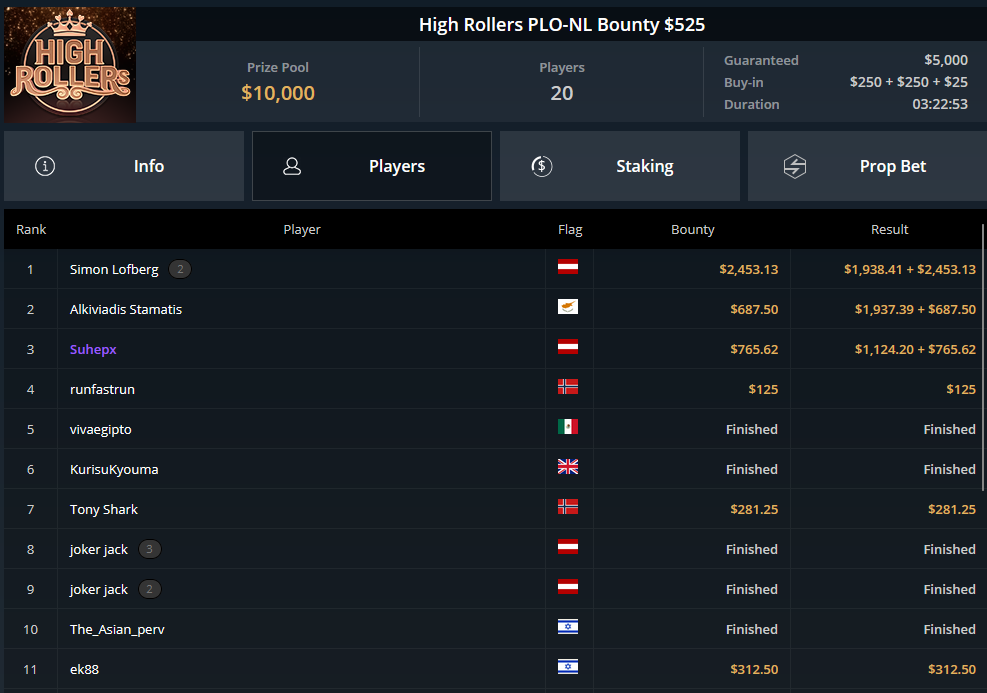Click the Prop Bet hexagon icon

pos(794,166)
